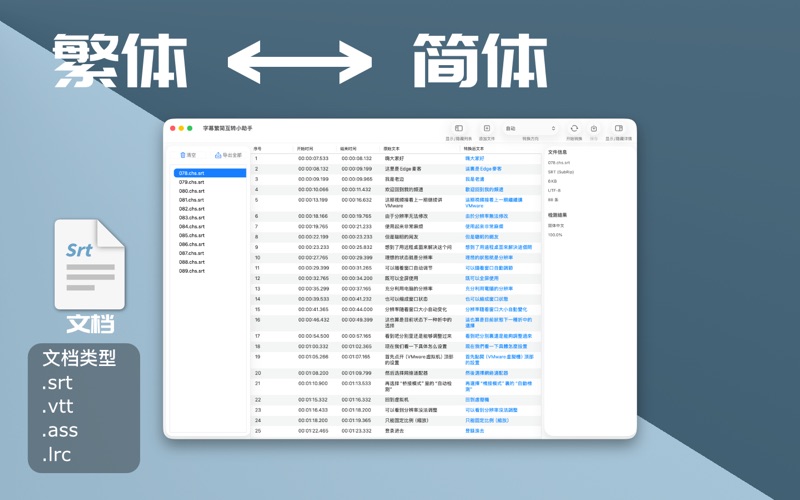
Task: Toggle the show/hide file list sidebar icon
Action: (459, 129)
